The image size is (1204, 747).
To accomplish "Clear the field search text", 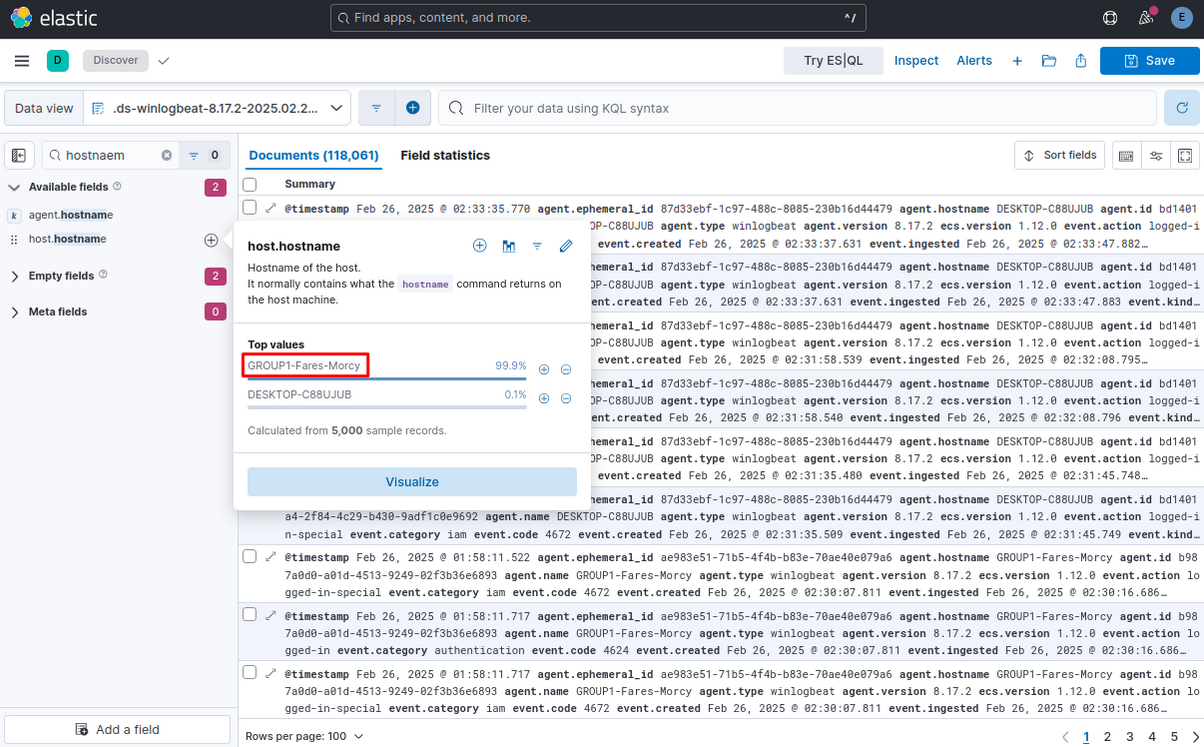I will pyautogui.click(x=167, y=156).
